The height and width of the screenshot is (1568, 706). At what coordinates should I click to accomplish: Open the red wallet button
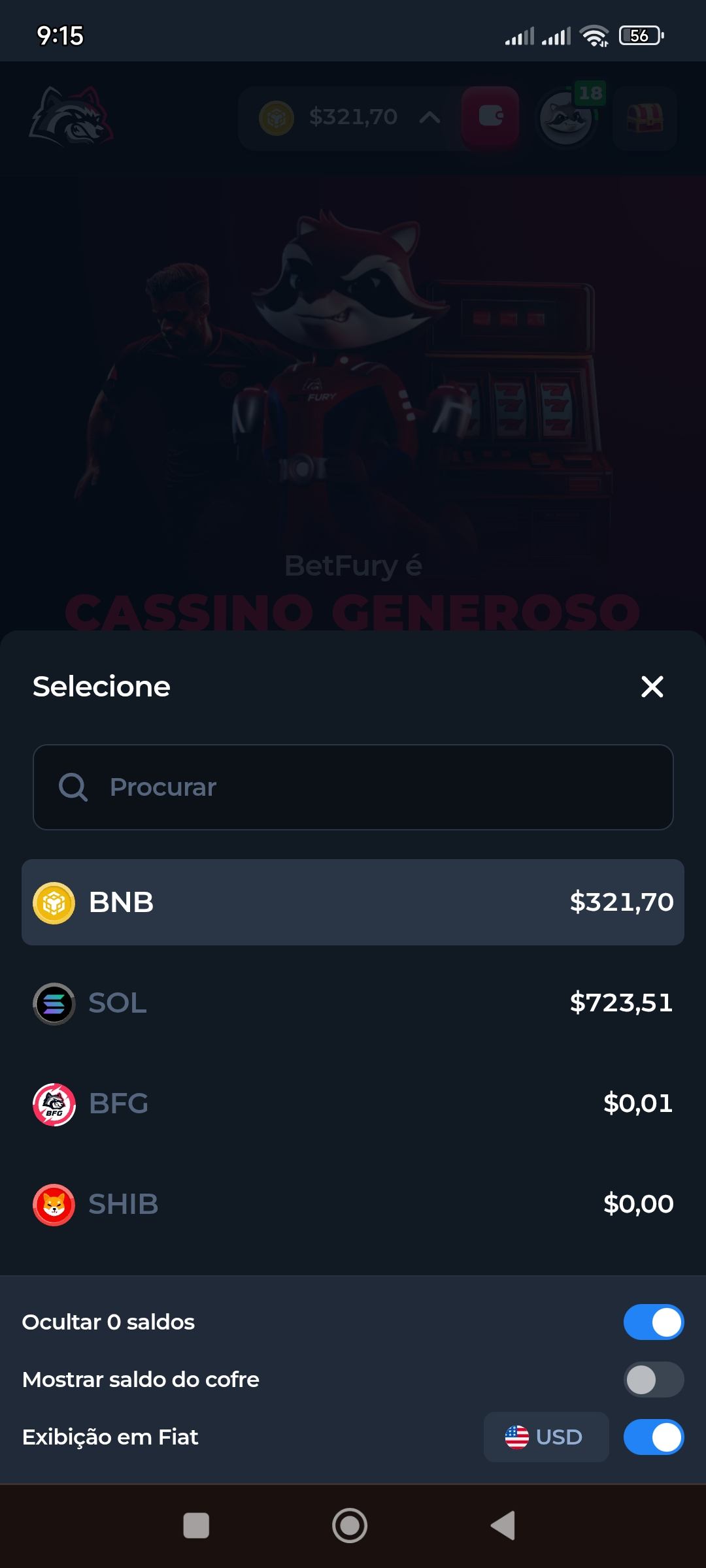coord(490,118)
